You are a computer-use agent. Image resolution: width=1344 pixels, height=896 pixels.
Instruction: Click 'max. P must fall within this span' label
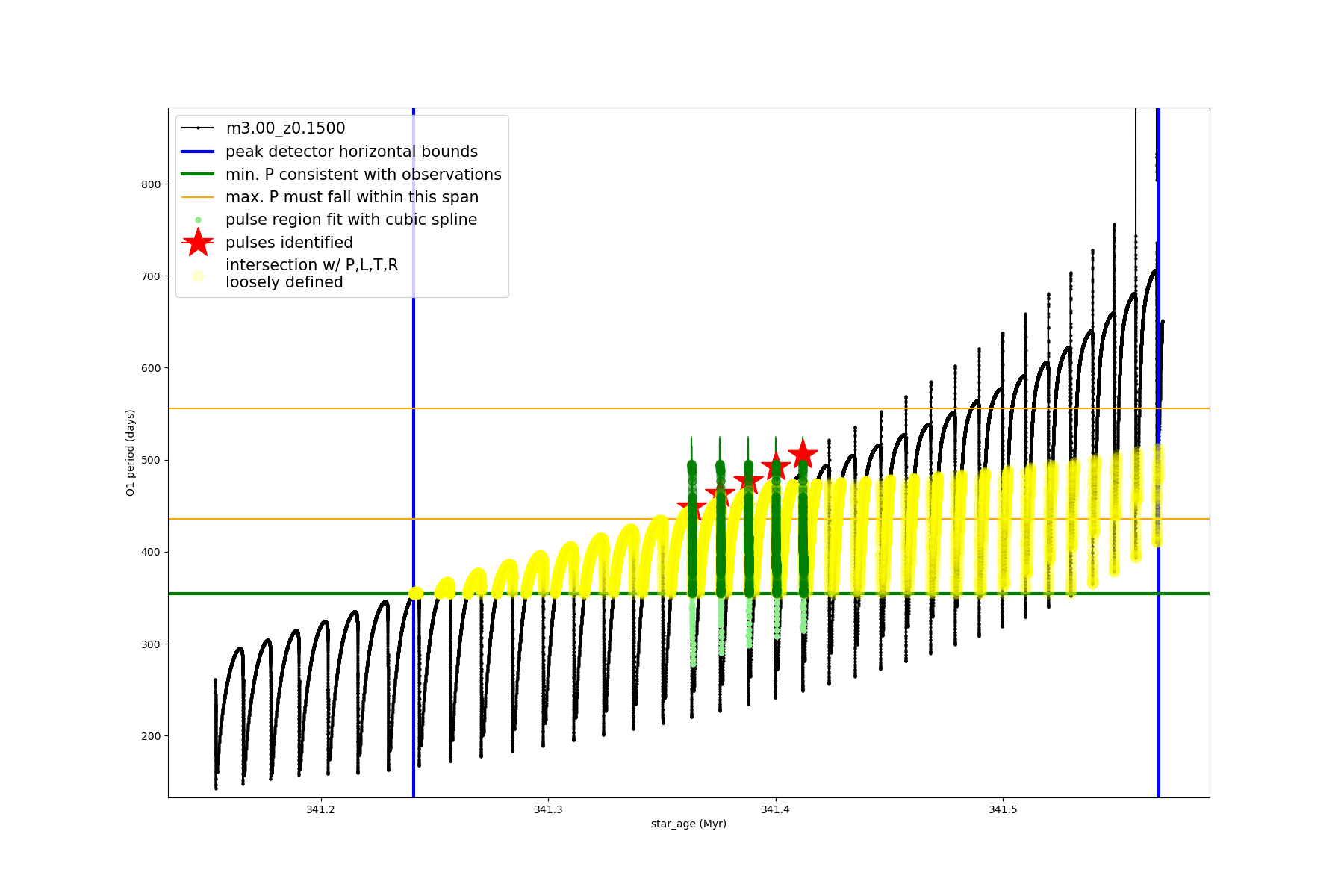pyautogui.click(x=352, y=197)
